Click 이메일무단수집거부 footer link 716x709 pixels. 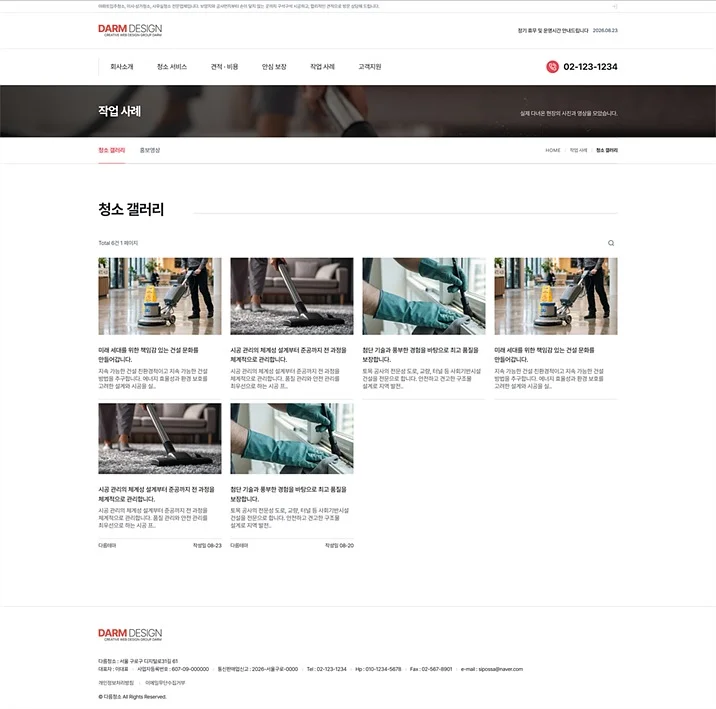(x=165, y=683)
